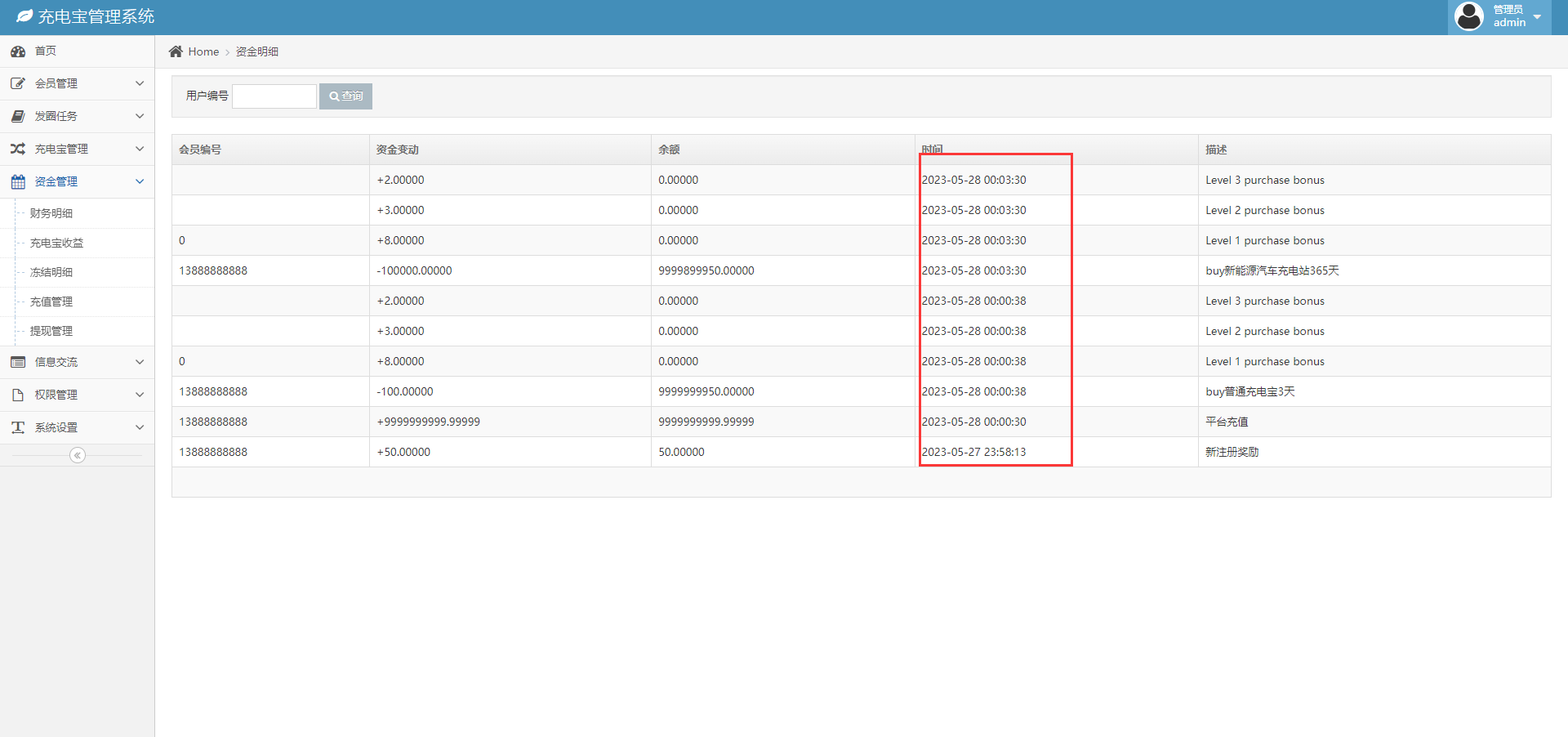Focus the 用户编号 input field

(x=274, y=96)
